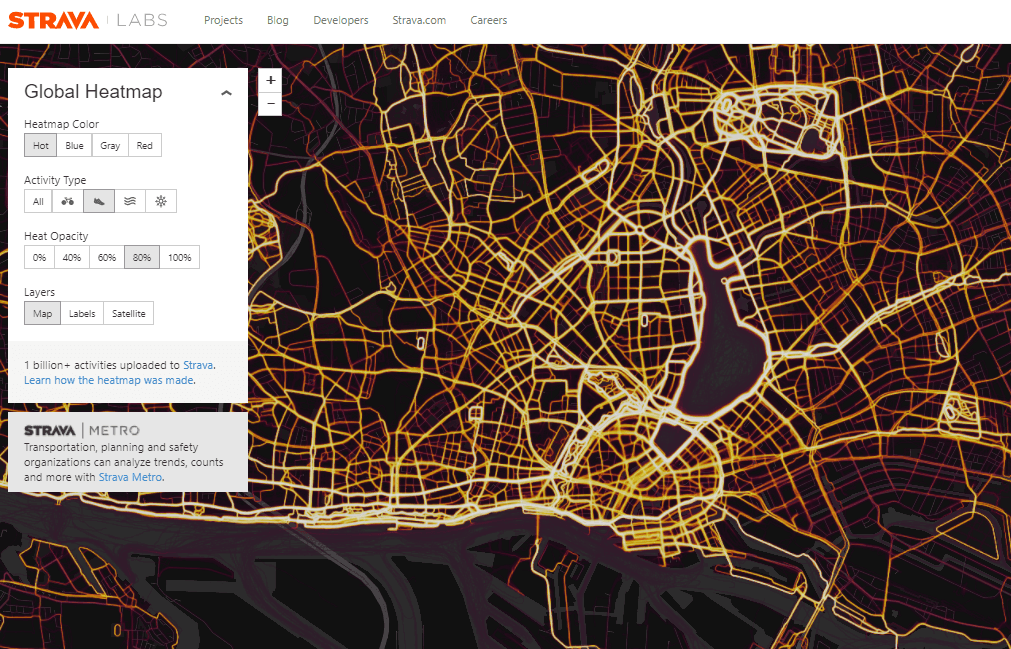The image size is (1011, 649).
Task: Open the Blog page
Action: coord(278,20)
